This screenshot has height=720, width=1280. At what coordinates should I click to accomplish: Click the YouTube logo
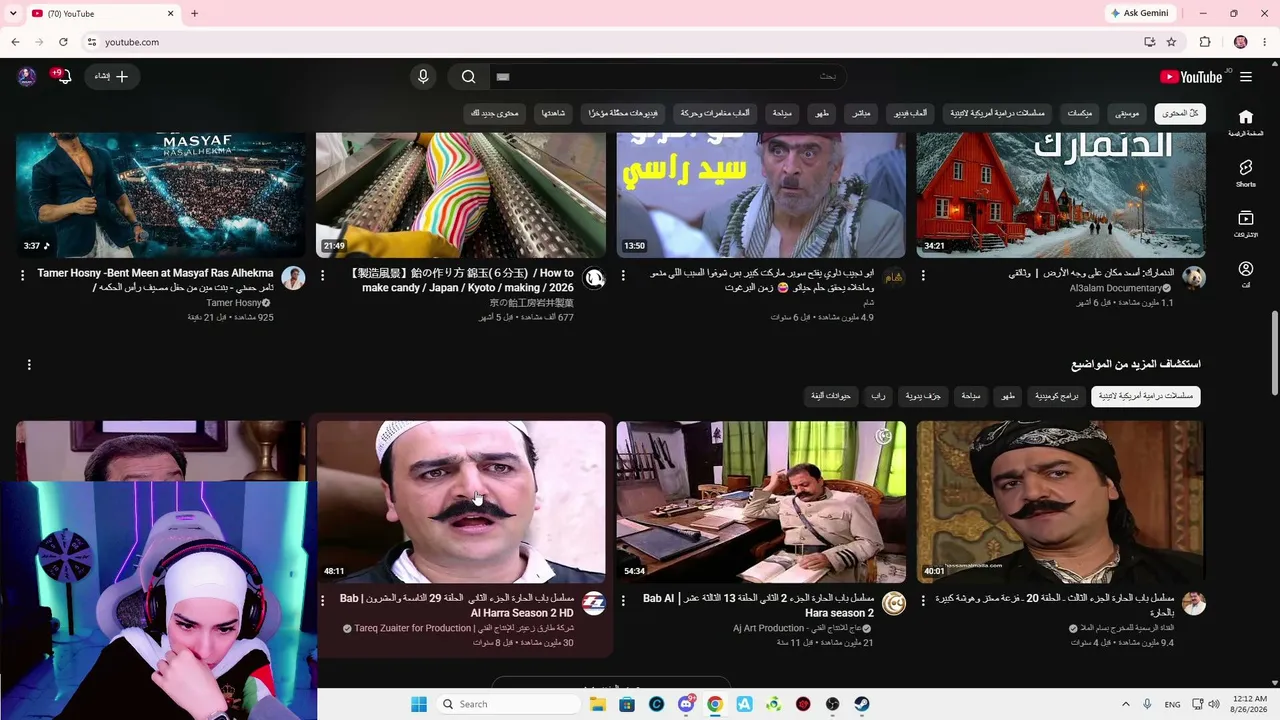1191,77
